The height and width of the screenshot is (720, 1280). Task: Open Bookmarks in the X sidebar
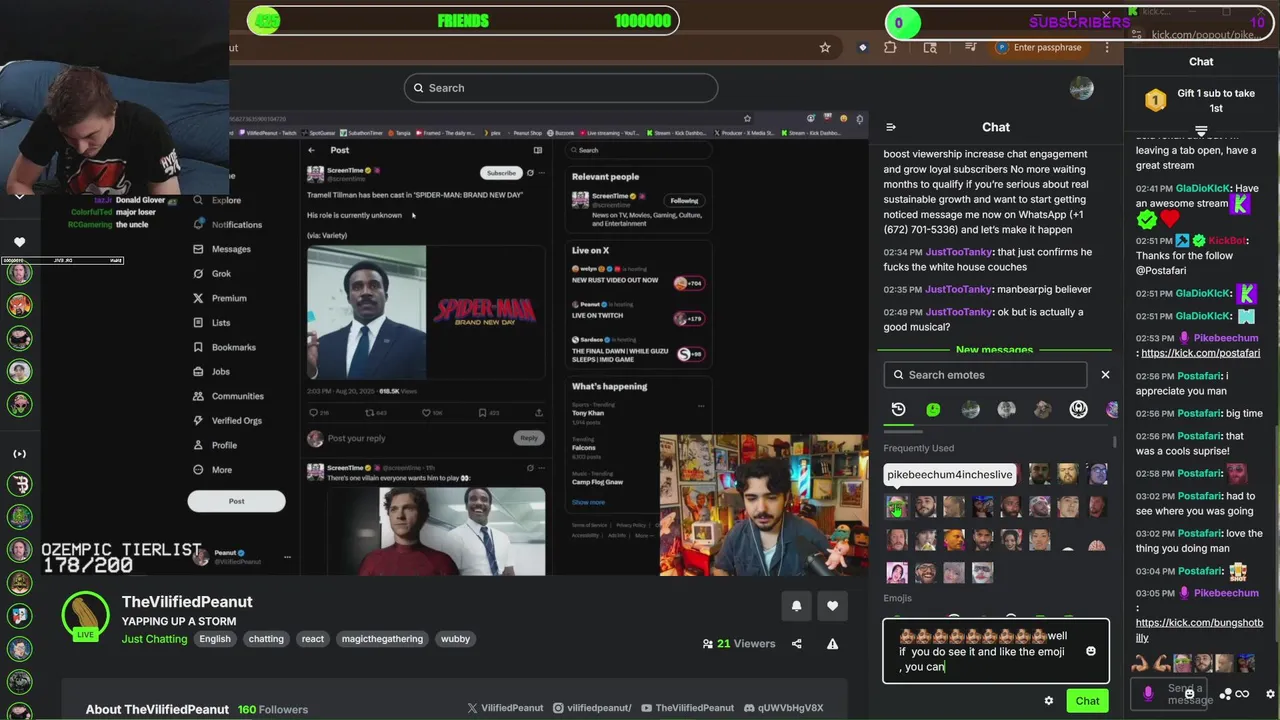224,347
